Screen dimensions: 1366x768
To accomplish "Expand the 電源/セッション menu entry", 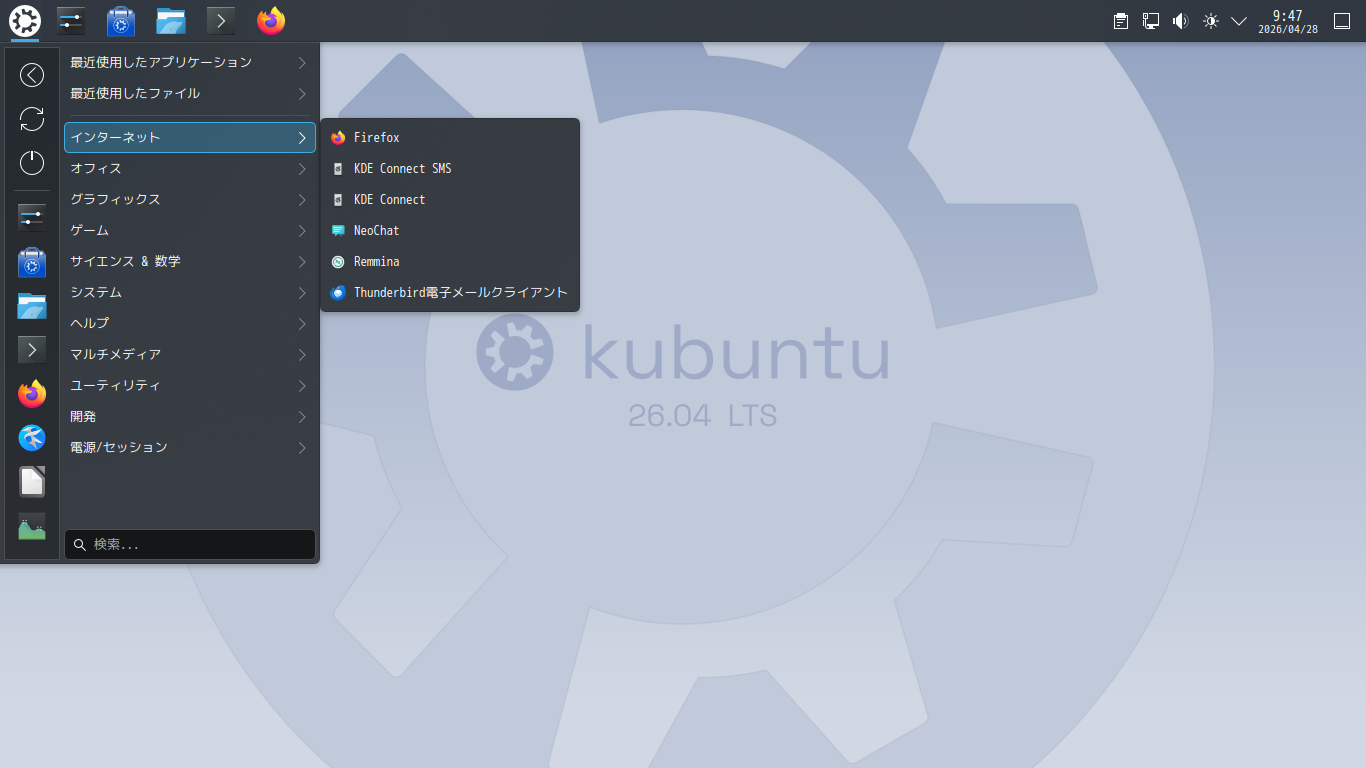I will (190, 447).
